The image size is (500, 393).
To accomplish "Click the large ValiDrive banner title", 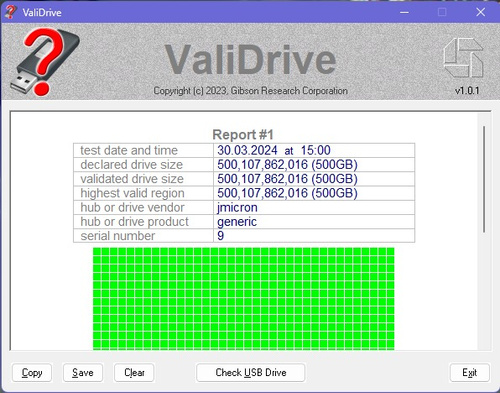I will click(250, 60).
